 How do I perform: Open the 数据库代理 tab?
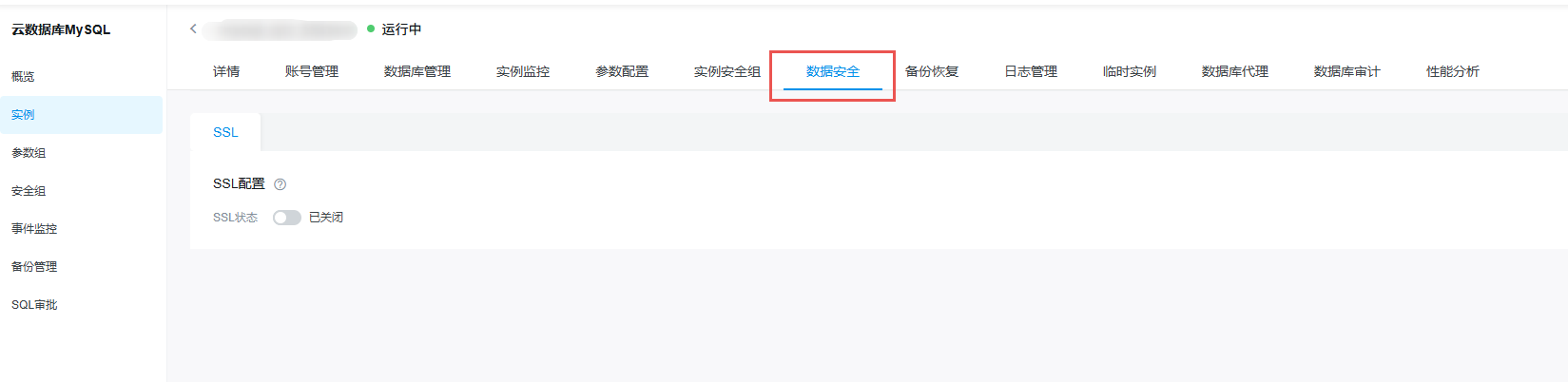pos(1235,71)
